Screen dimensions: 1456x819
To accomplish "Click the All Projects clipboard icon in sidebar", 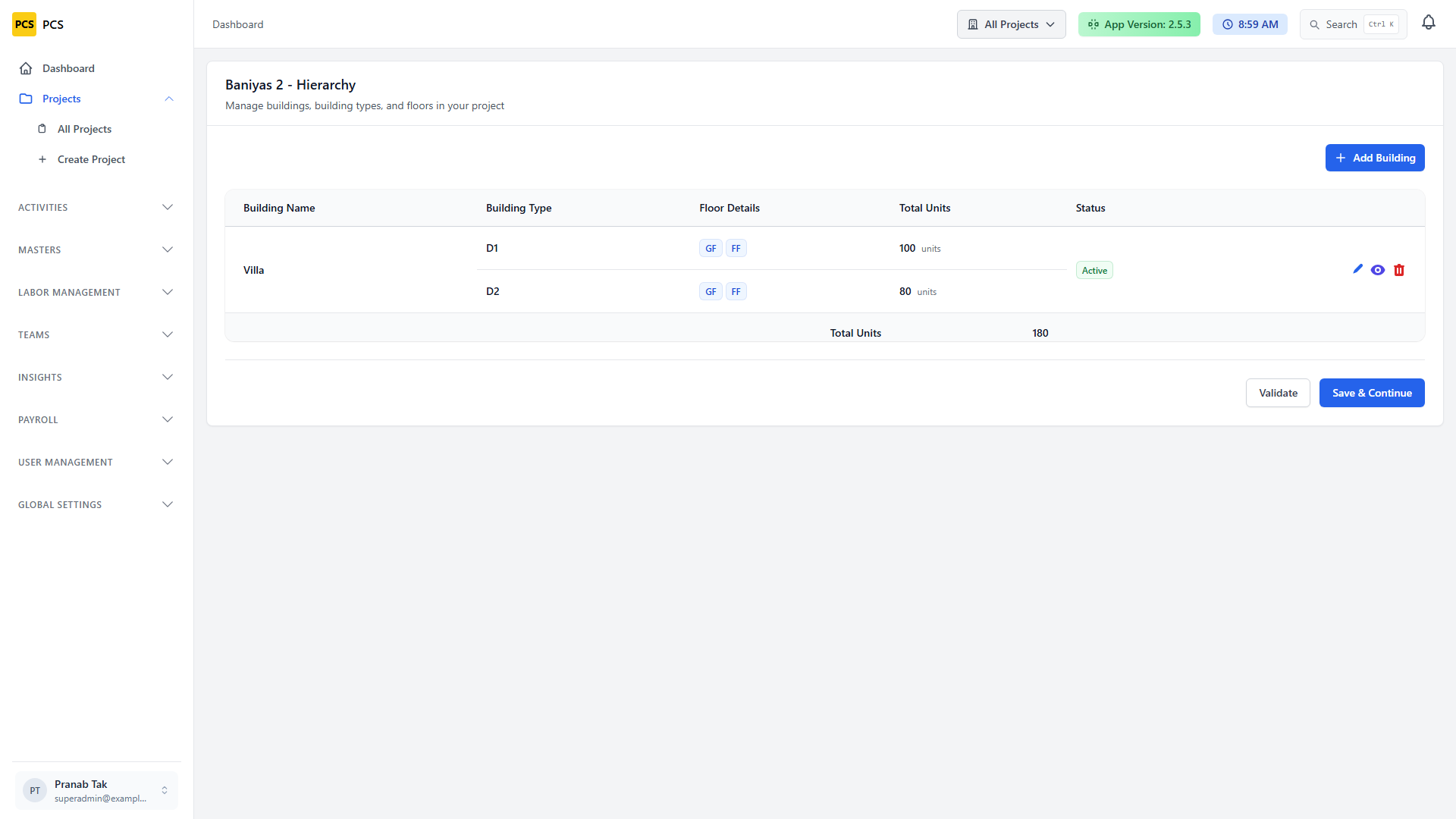I will point(42,129).
